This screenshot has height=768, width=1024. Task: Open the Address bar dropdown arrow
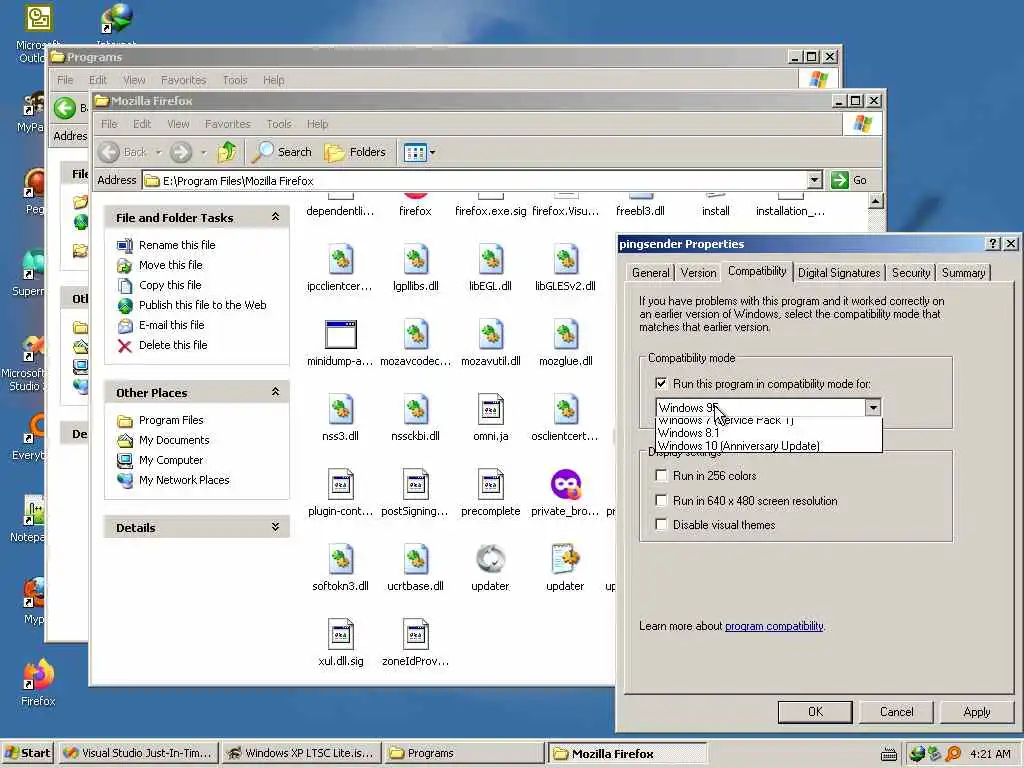(814, 180)
